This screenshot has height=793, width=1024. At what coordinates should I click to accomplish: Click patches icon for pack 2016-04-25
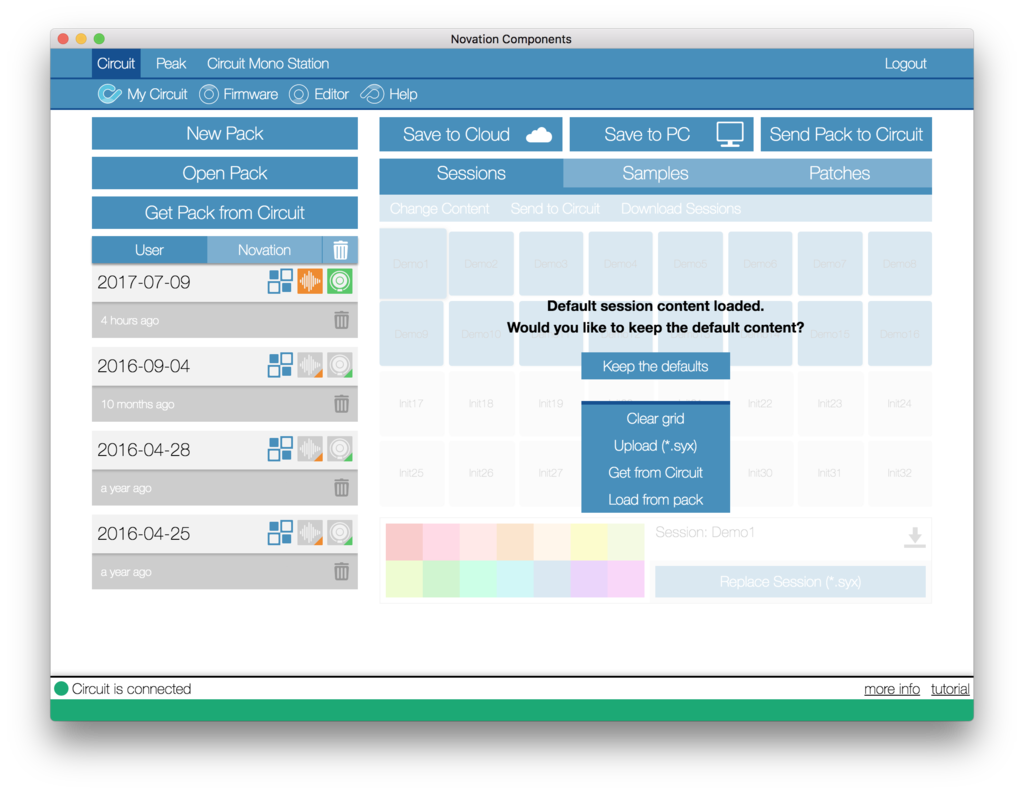point(340,533)
